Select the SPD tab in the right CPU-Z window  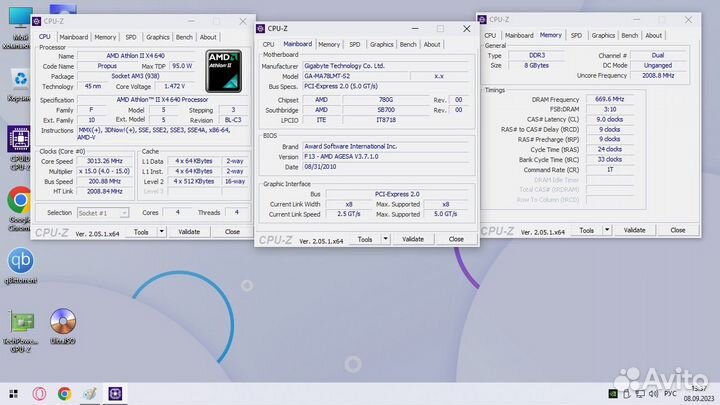click(576, 35)
